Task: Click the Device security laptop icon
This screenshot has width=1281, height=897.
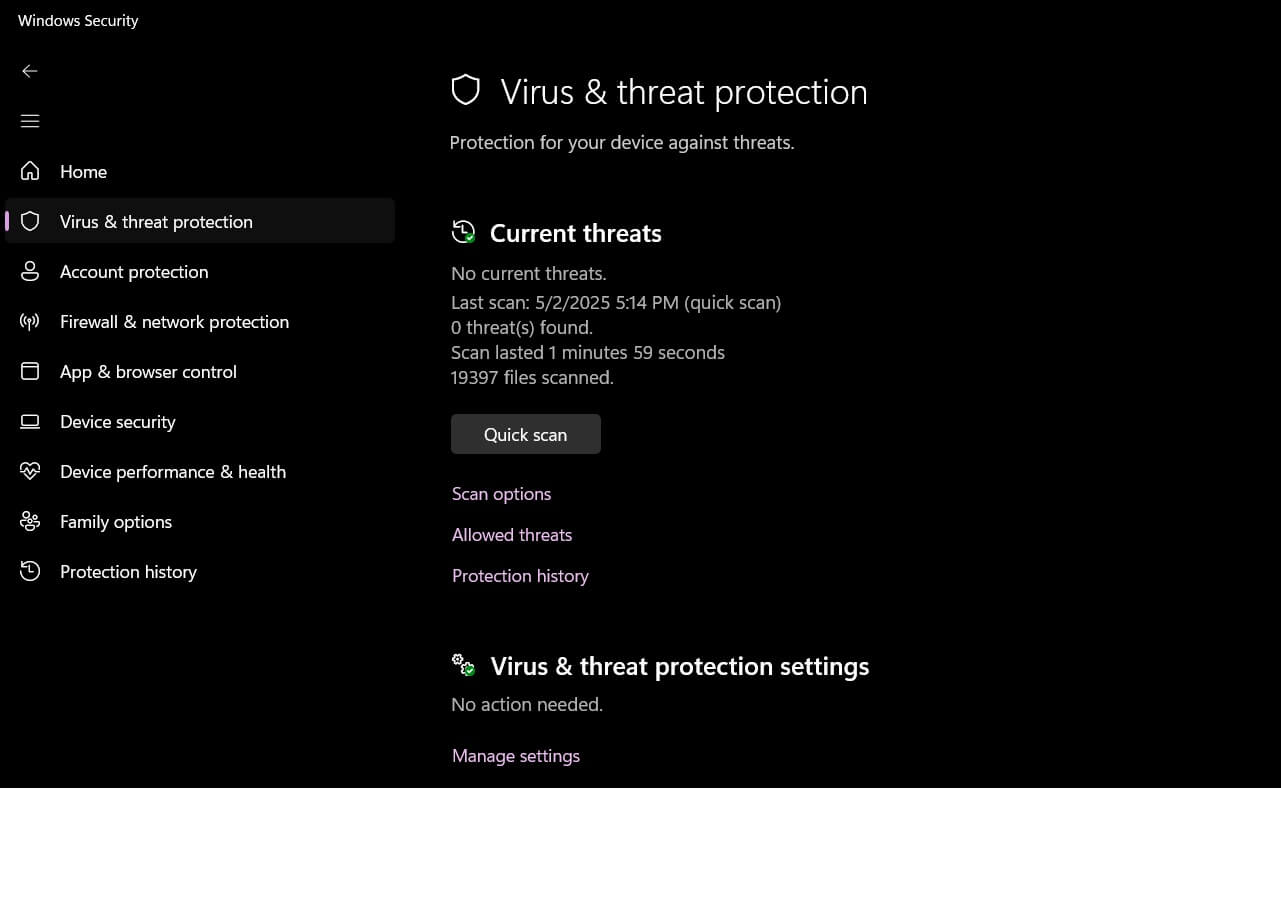Action: [30, 421]
